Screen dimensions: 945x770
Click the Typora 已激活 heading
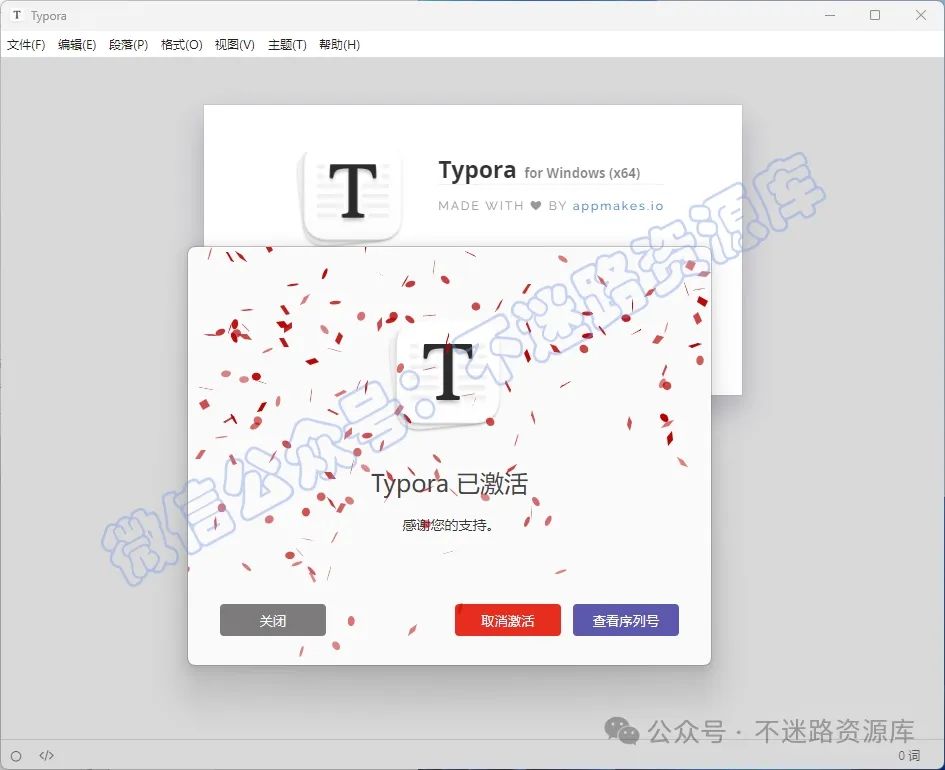click(x=450, y=484)
